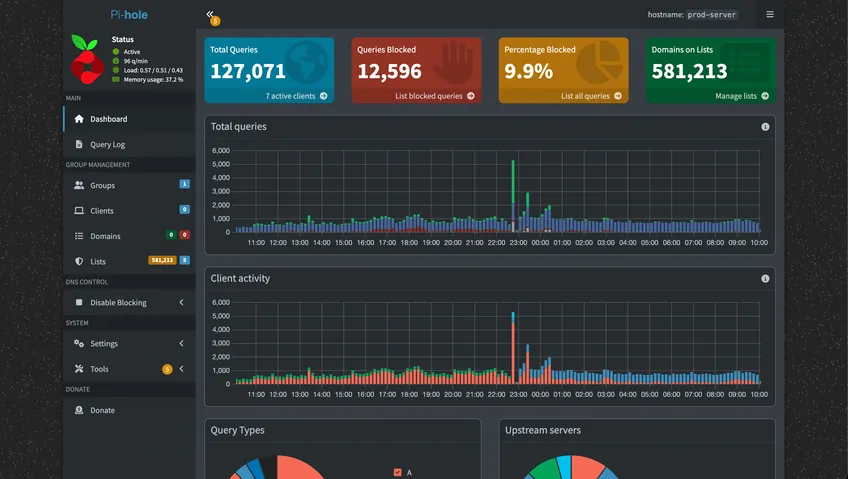Click the Domains on Lists 581,213 value
This screenshot has height=479, width=848.
pyautogui.click(x=689, y=71)
